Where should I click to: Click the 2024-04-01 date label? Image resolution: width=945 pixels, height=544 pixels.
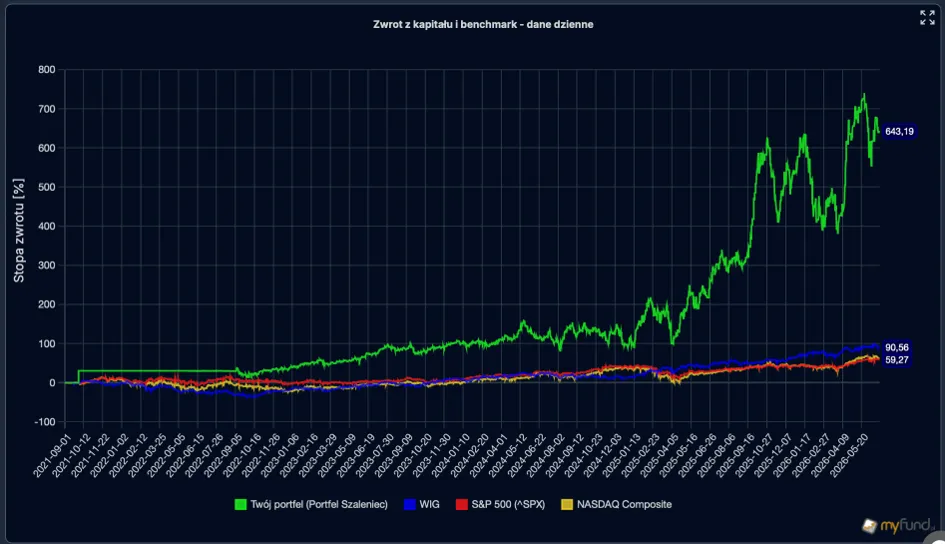(488, 455)
